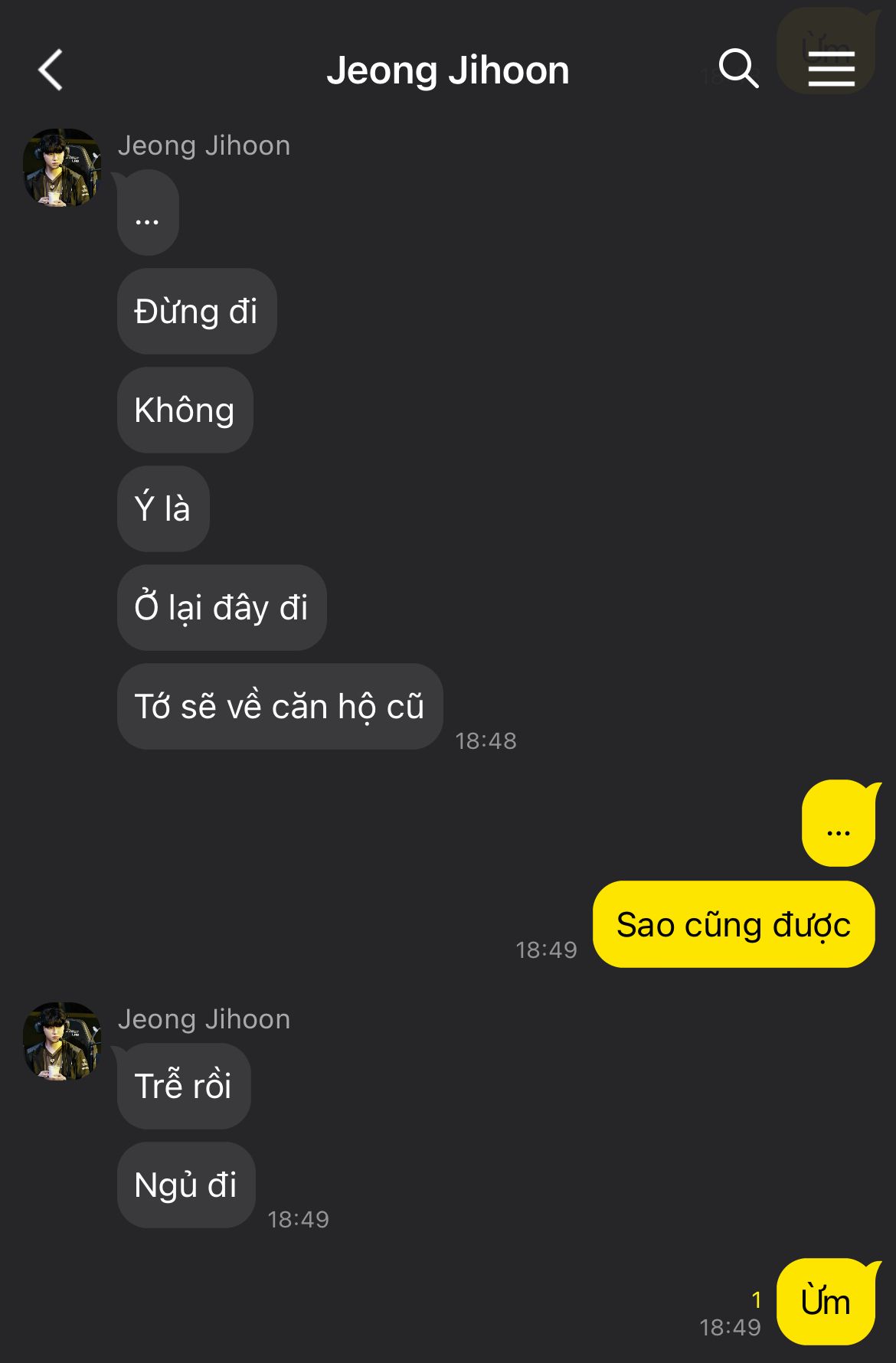Viewport: 896px width, 1363px height.
Task: Select the 'Ý là' message bubble
Action: click(163, 508)
